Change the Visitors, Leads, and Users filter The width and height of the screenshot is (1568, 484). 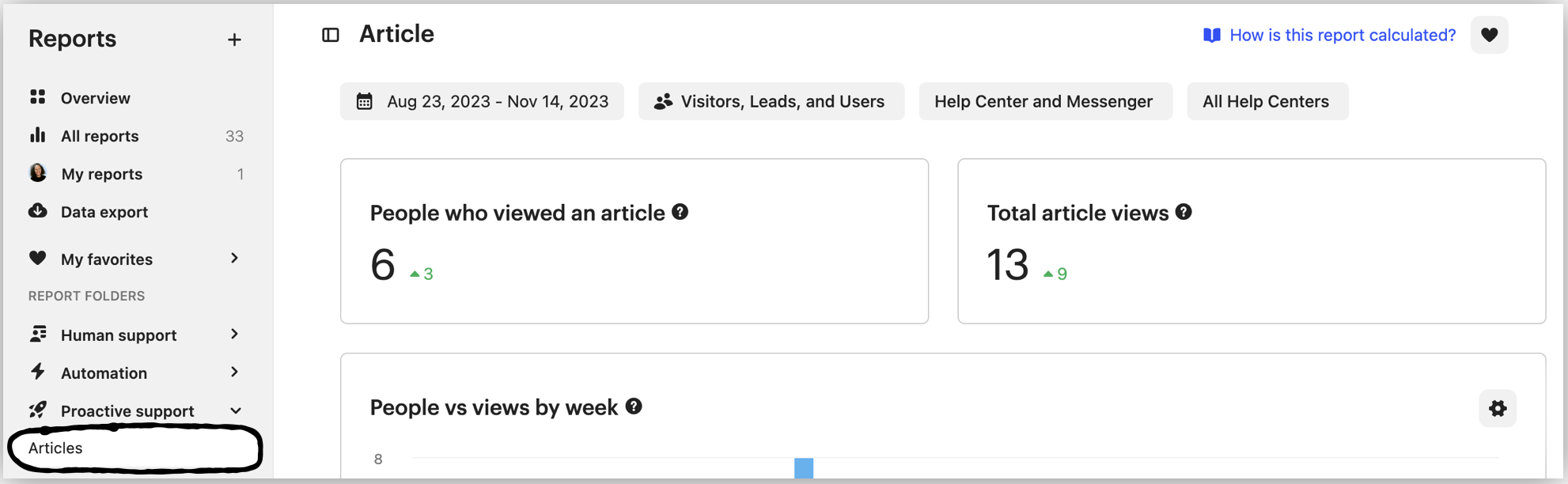pyautogui.click(x=771, y=101)
